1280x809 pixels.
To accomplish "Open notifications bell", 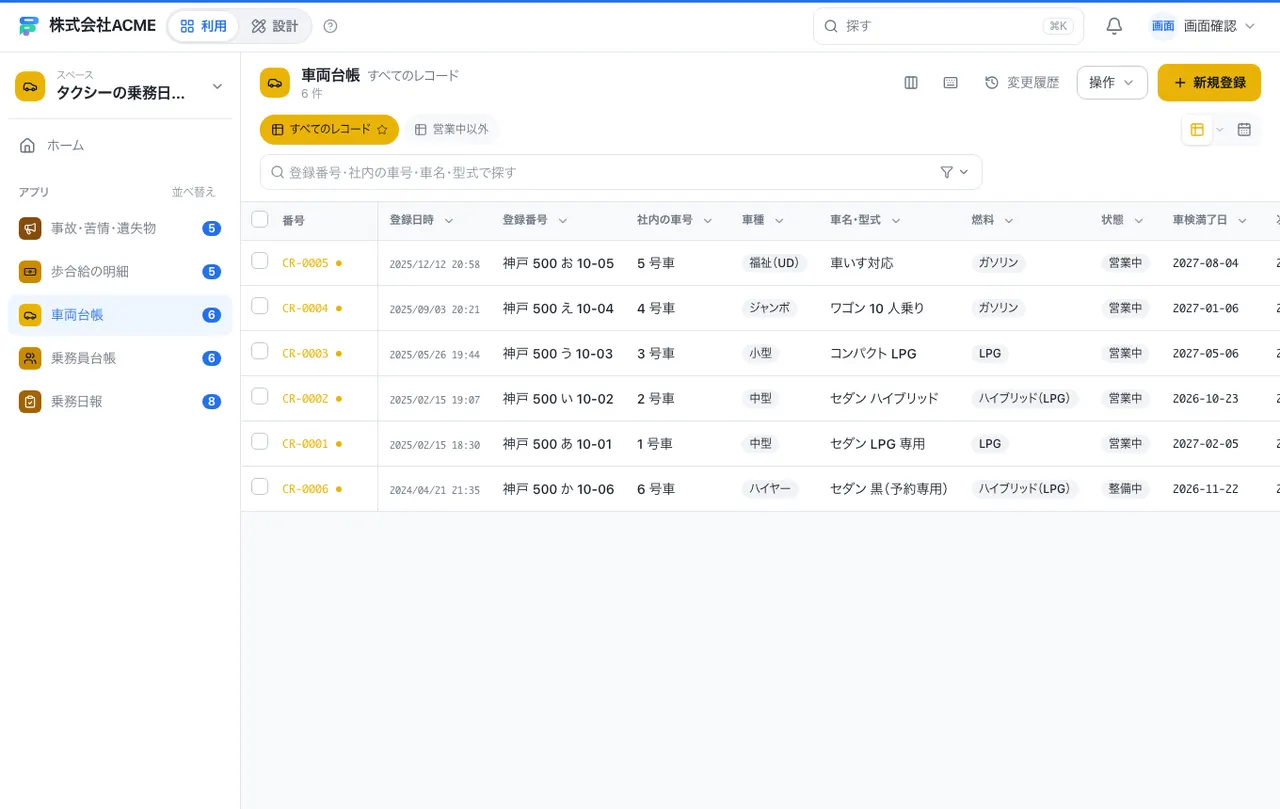I will tap(1114, 26).
